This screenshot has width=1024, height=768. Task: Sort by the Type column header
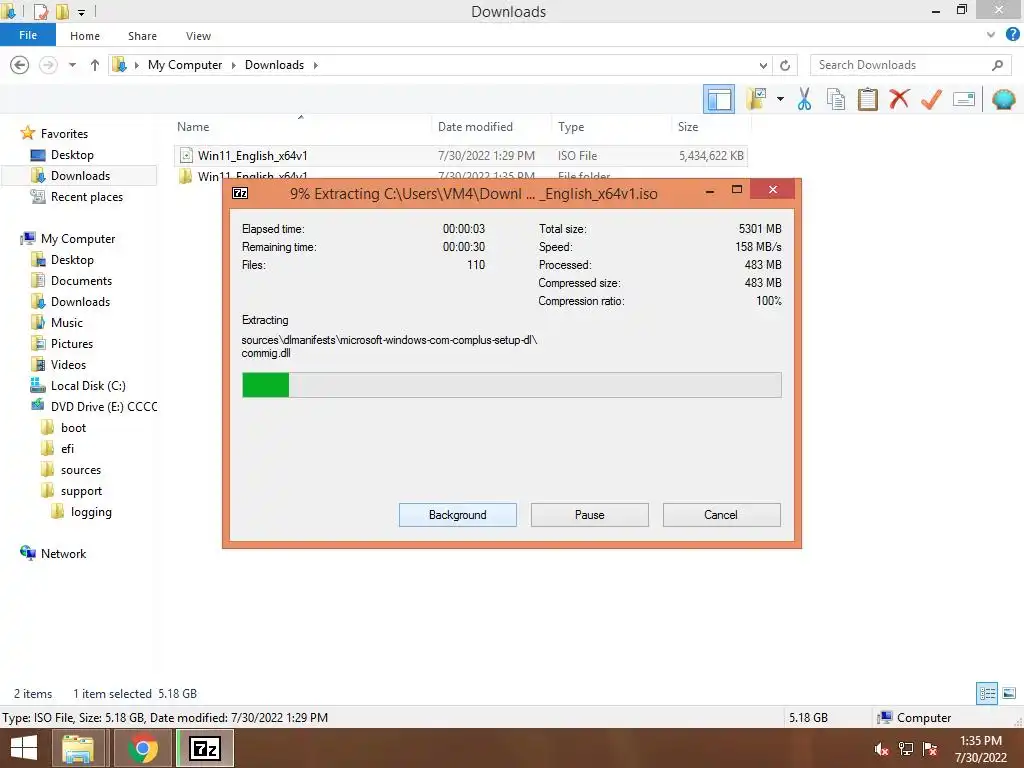pos(571,127)
